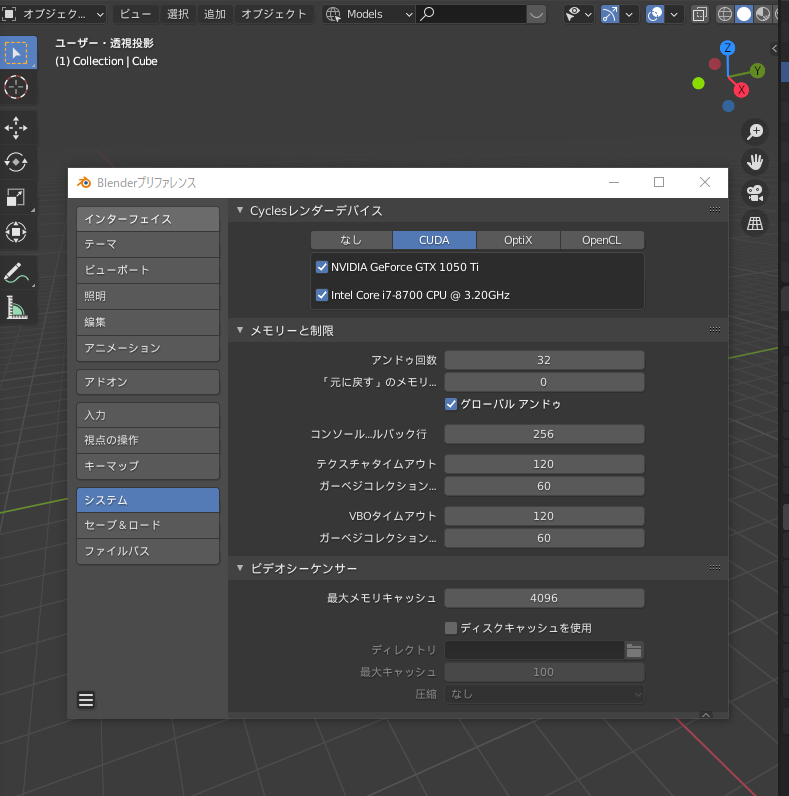Click the テクスチャタイムアウト field
The image size is (789, 796).
(x=544, y=464)
